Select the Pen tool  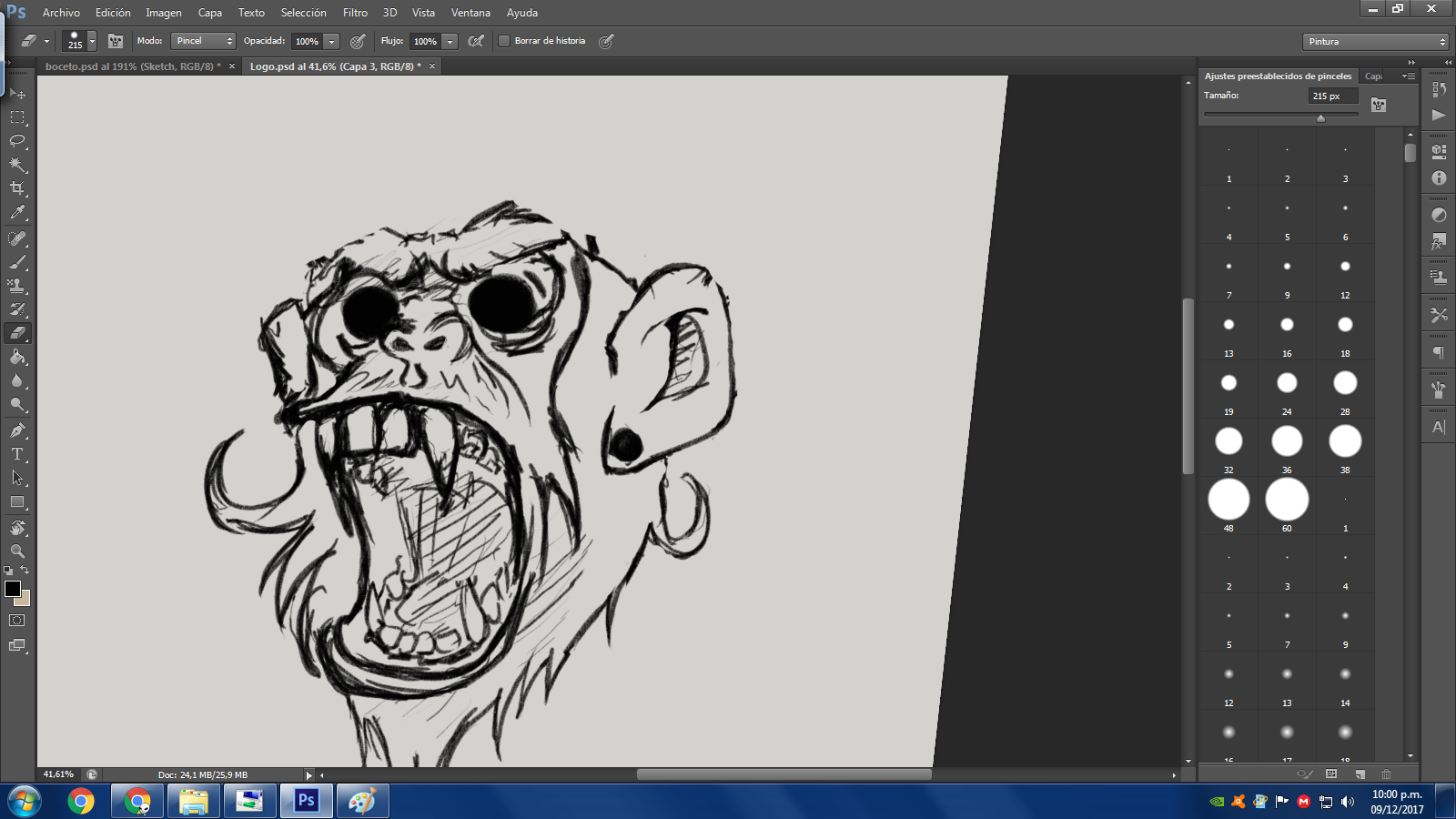click(17, 430)
